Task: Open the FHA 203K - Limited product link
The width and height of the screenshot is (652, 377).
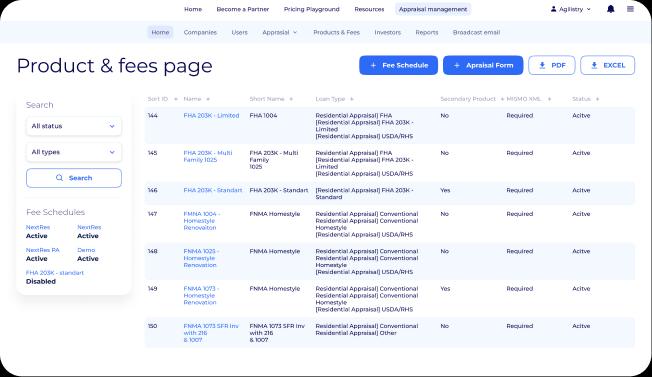Action: [211, 116]
